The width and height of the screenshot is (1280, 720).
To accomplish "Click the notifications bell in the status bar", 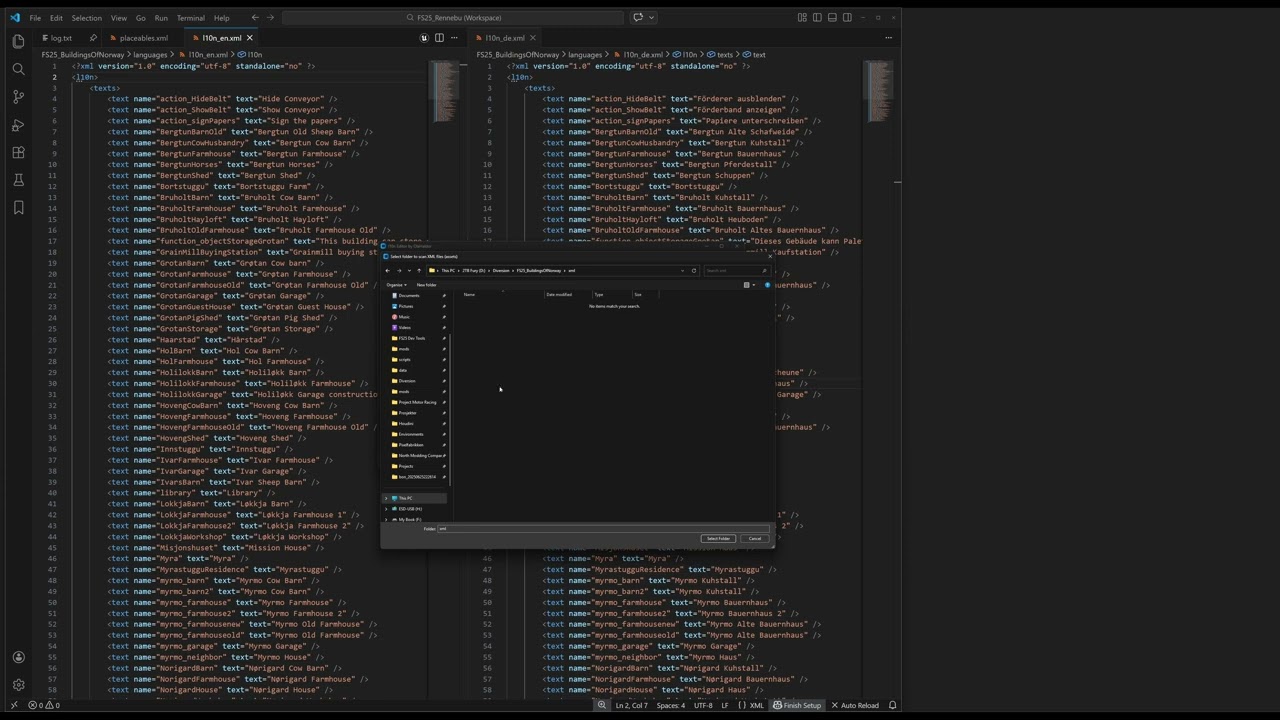I will [892, 705].
